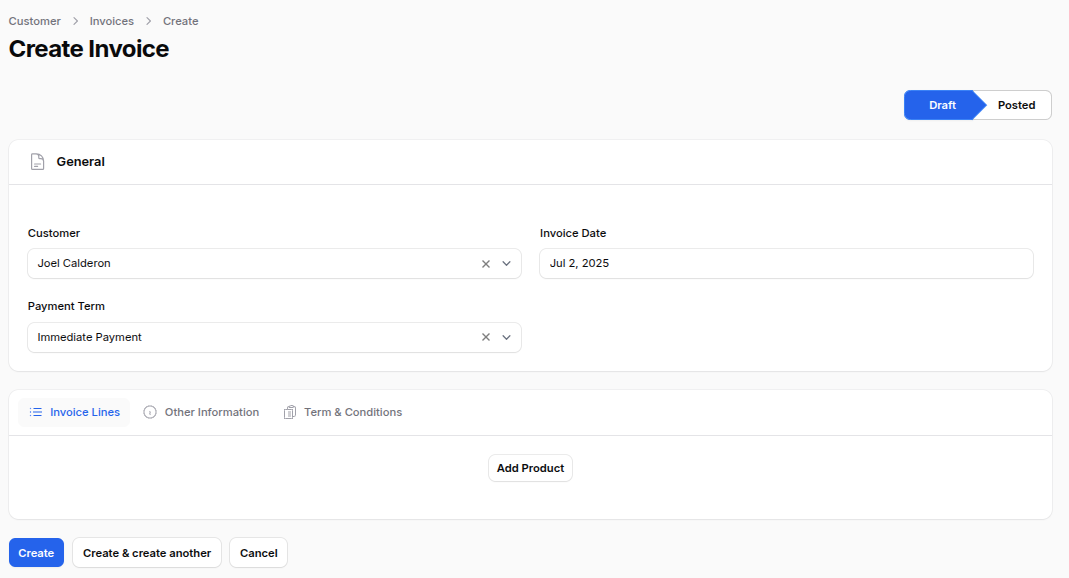Image resolution: width=1069 pixels, height=578 pixels.
Task: Clear the Joel Calderon customer selection
Action: 485,264
